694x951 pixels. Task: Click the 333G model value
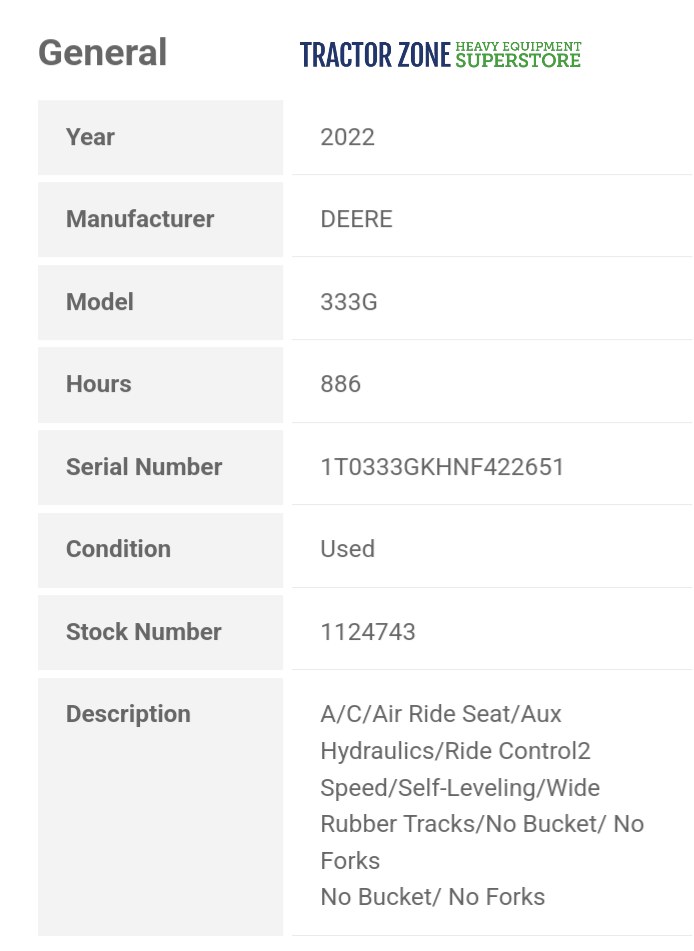pos(349,302)
